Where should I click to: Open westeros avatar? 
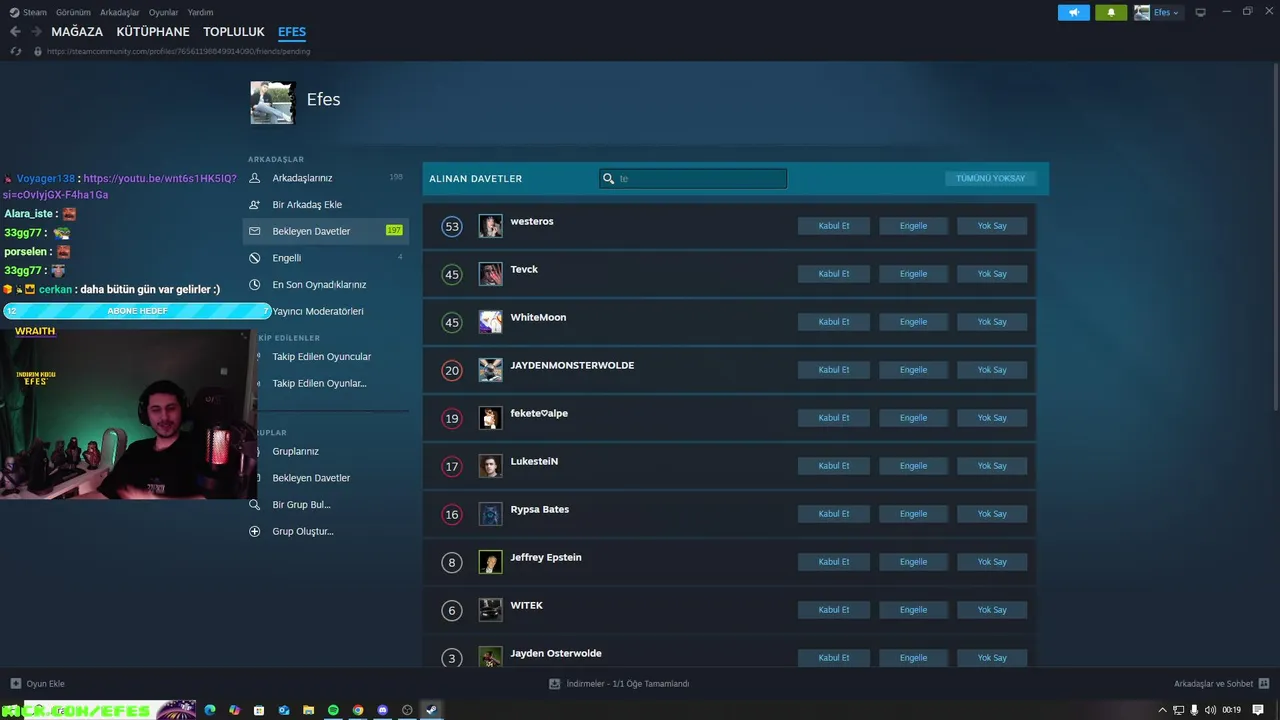tap(490, 226)
